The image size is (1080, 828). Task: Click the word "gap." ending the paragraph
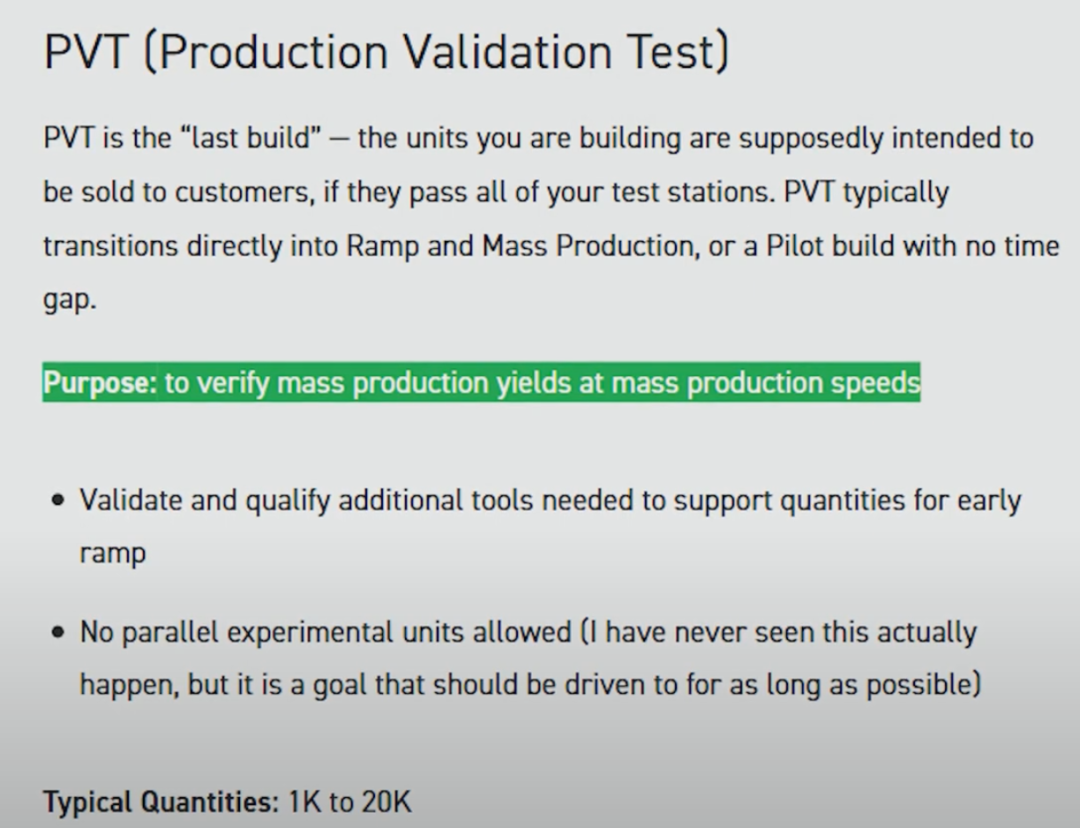click(70, 301)
